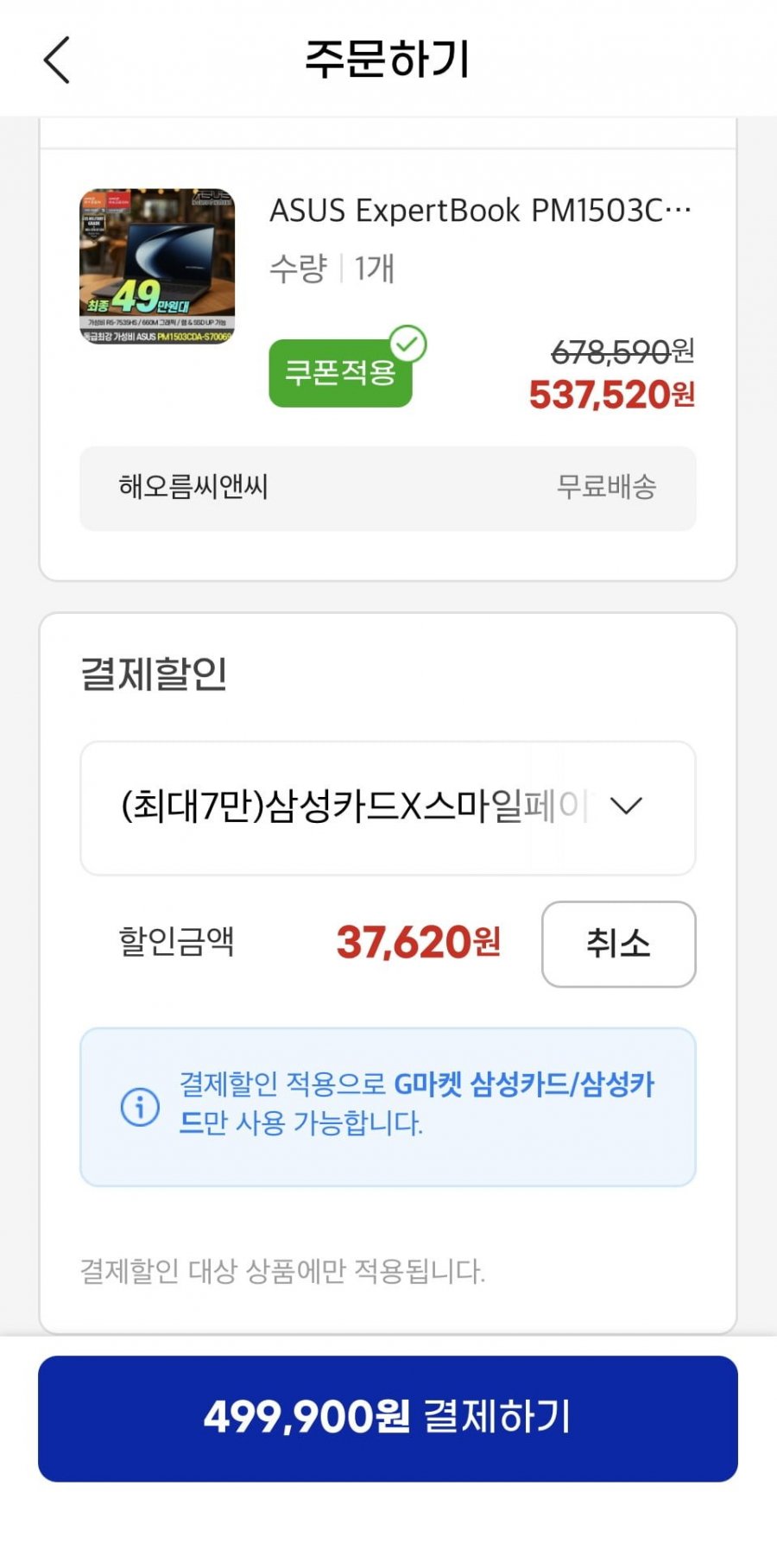Screen dimensions: 777x1568
Task: Tap the 499,900원 결제하기 button
Action: (388, 1418)
